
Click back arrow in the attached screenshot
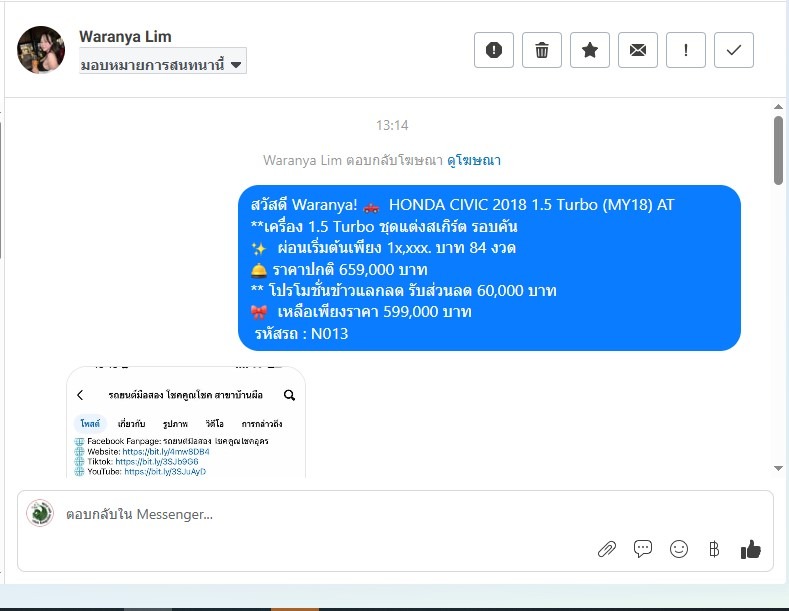tap(80, 395)
